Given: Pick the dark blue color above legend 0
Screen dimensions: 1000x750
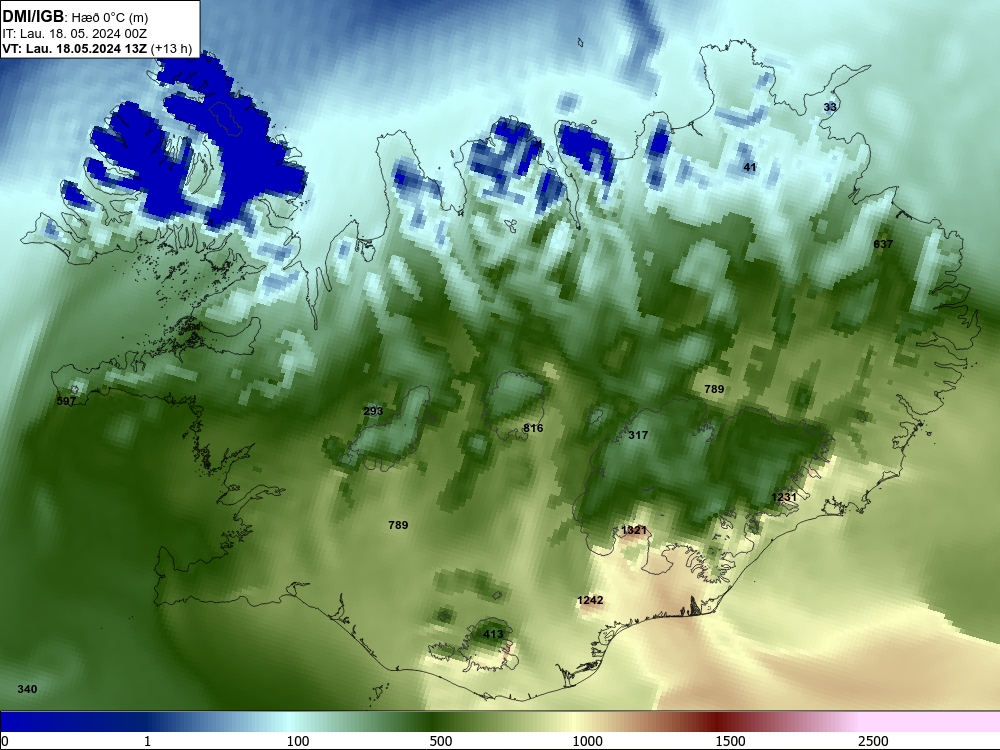Looking at the screenshot, I should coord(6,722).
